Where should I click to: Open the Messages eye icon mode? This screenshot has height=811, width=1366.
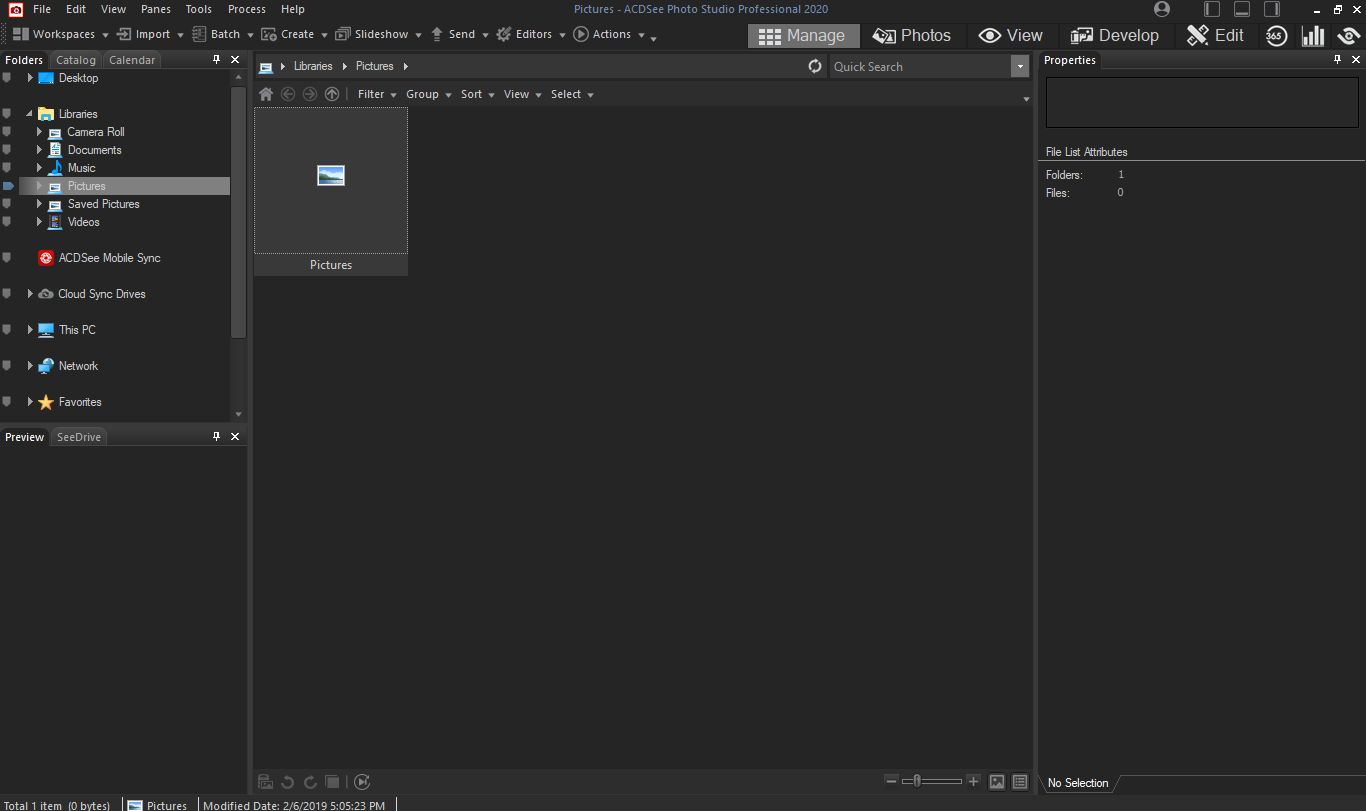click(x=1348, y=35)
